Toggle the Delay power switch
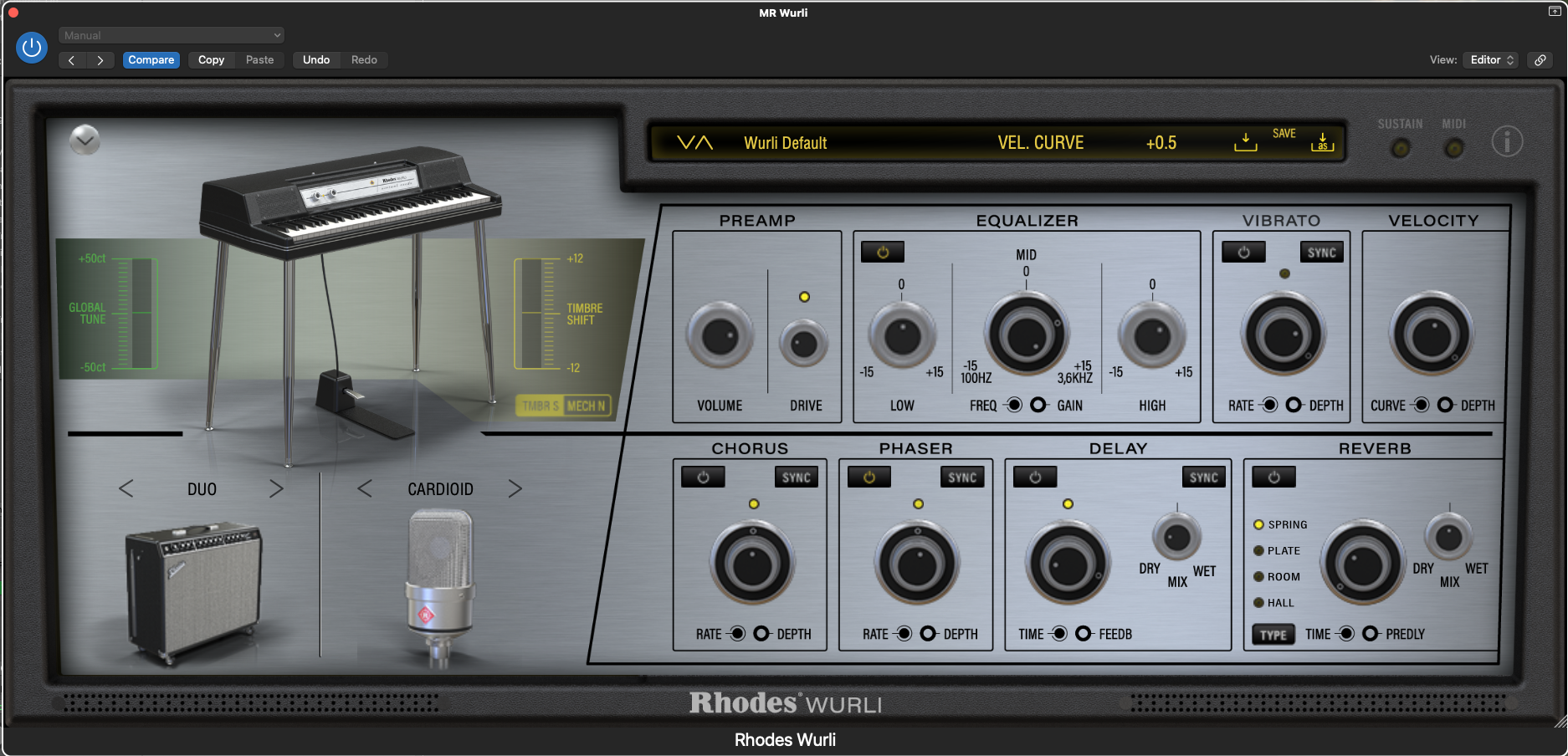Viewport: 1568px width, 756px height. click(1035, 477)
